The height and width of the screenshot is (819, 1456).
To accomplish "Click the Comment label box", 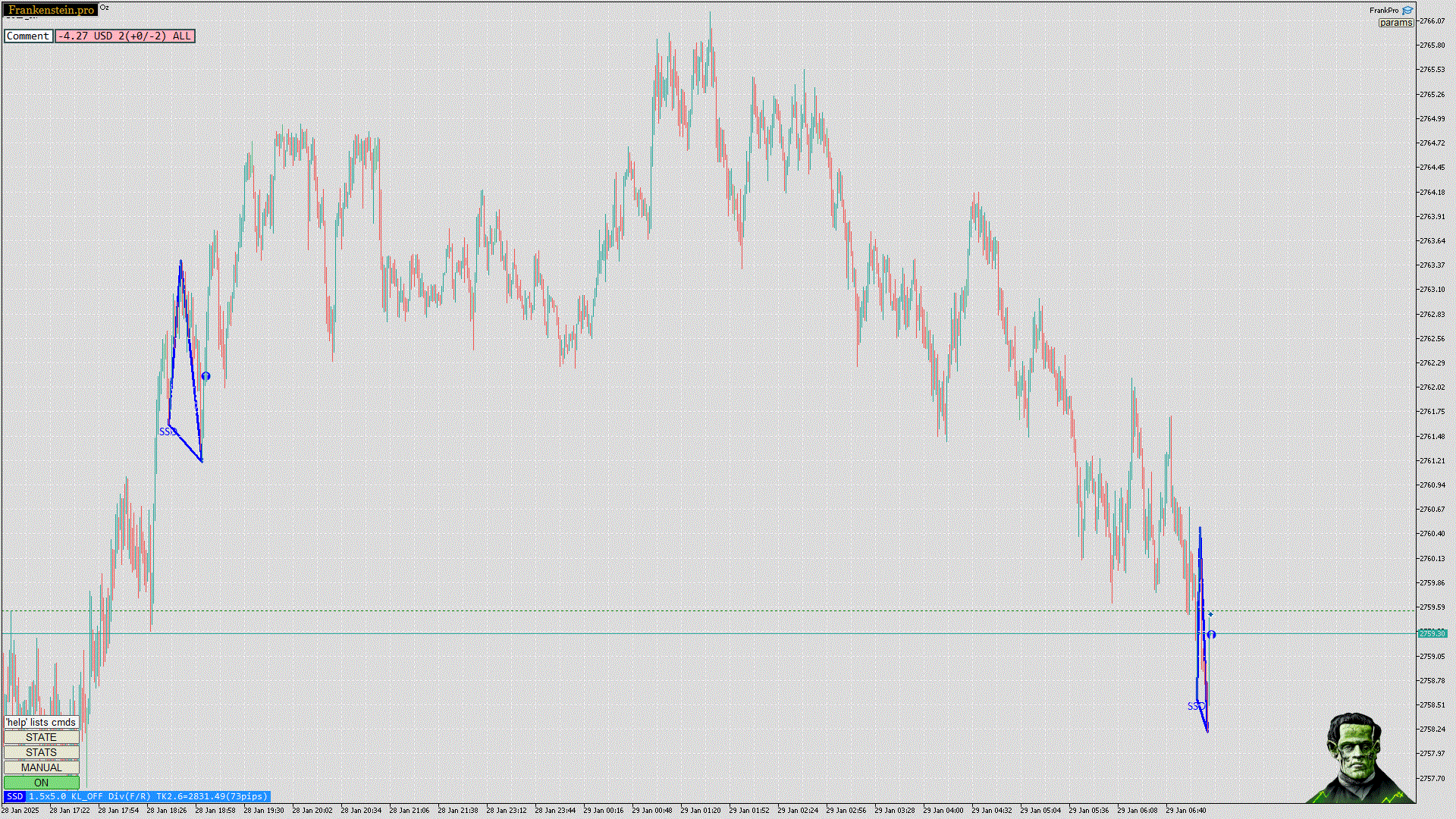I will tap(28, 36).
